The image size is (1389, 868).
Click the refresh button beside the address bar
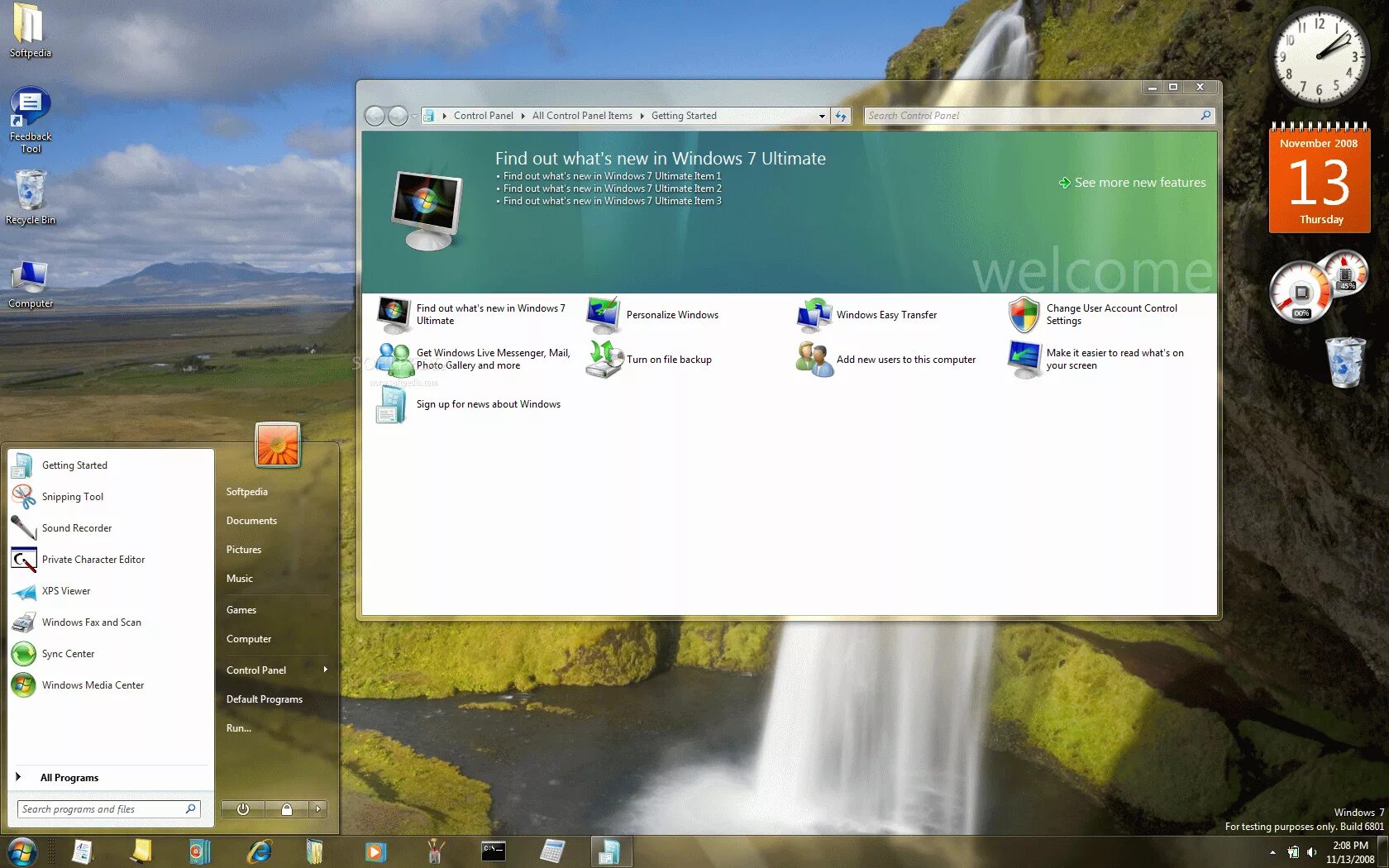pyautogui.click(x=841, y=116)
